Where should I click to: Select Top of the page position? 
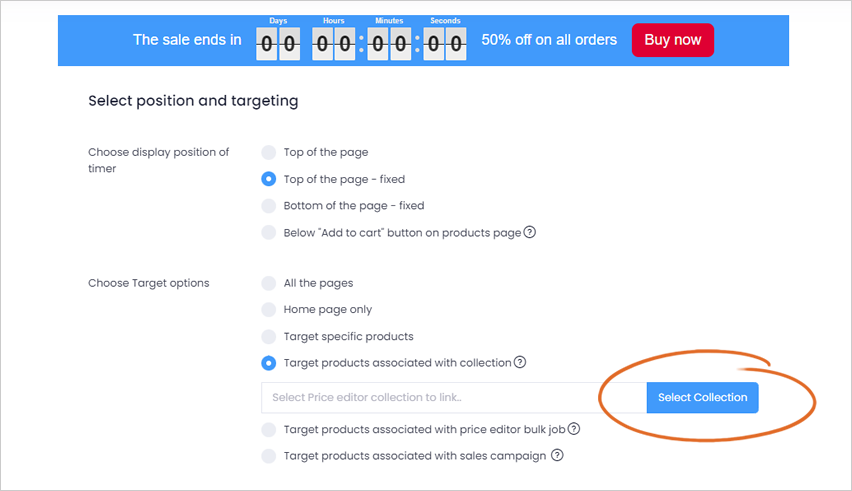point(268,153)
